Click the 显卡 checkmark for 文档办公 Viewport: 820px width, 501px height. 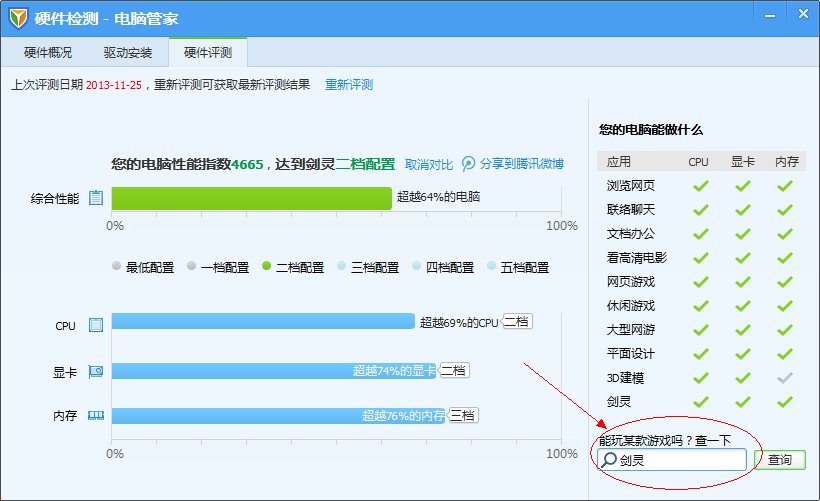(x=743, y=234)
